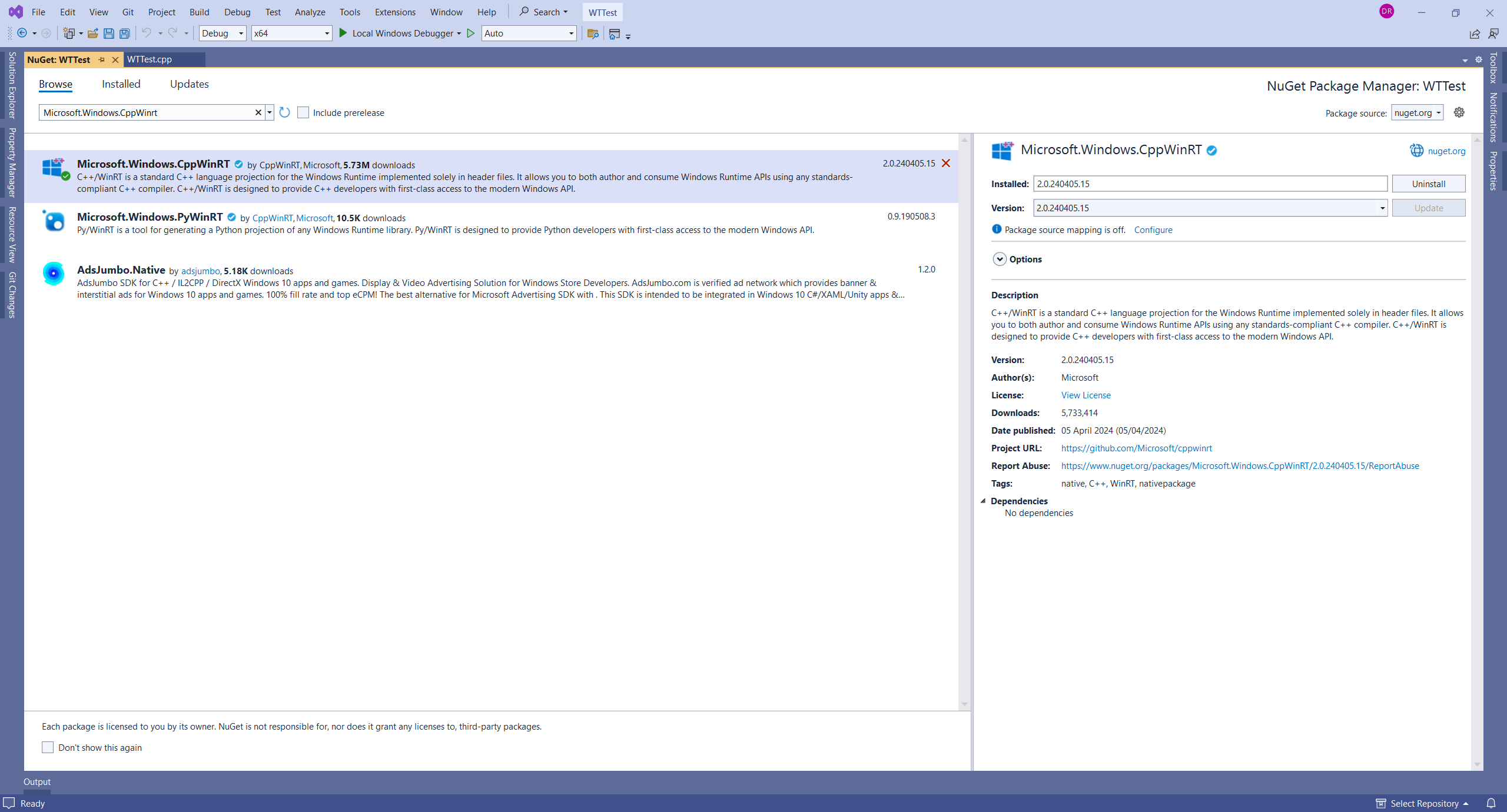1507x812 pixels.
Task: Click the Visual Studio logo icon
Action: 16,12
